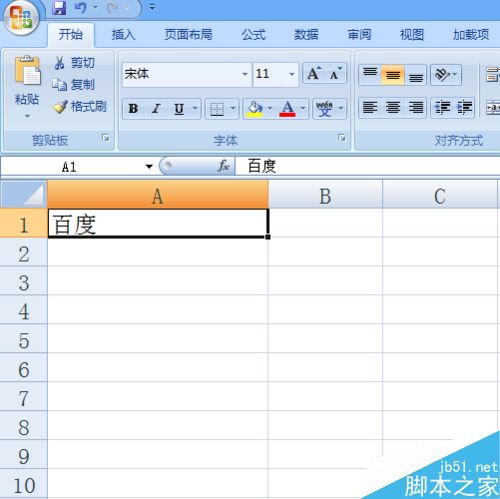500x499 pixels.
Task: Expand the font color dropdown arrow
Action: tap(303, 108)
